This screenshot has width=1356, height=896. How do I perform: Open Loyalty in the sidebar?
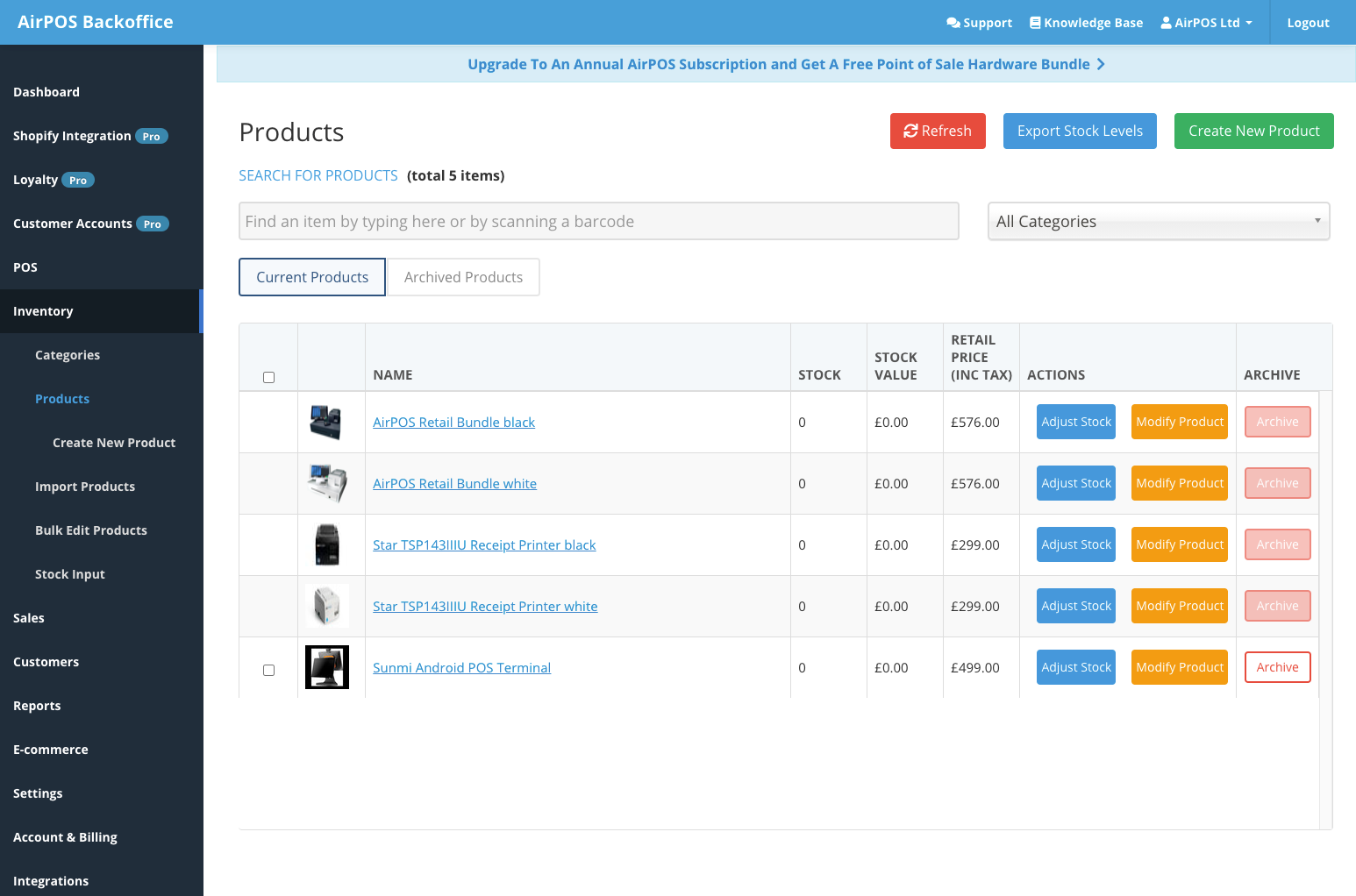pyautogui.click(x=35, y=180)
